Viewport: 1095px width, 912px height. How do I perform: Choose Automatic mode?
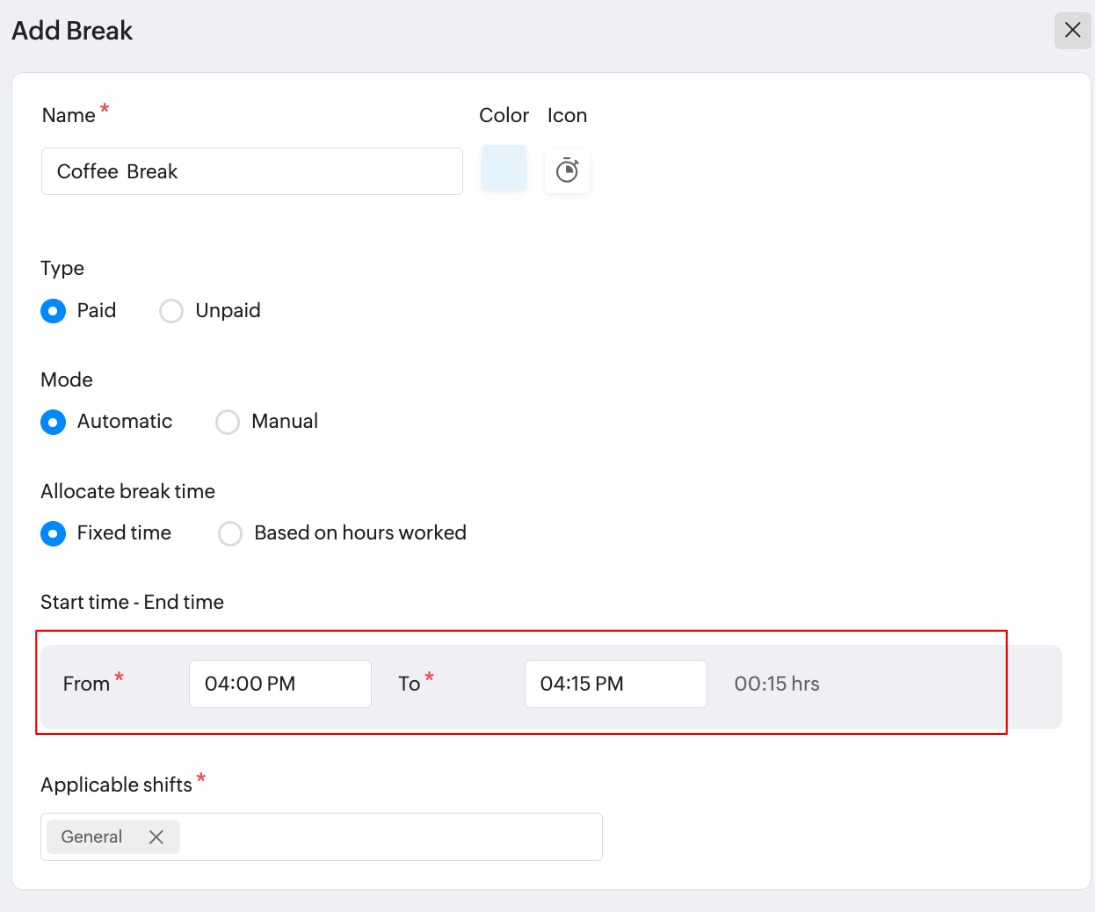54,422
